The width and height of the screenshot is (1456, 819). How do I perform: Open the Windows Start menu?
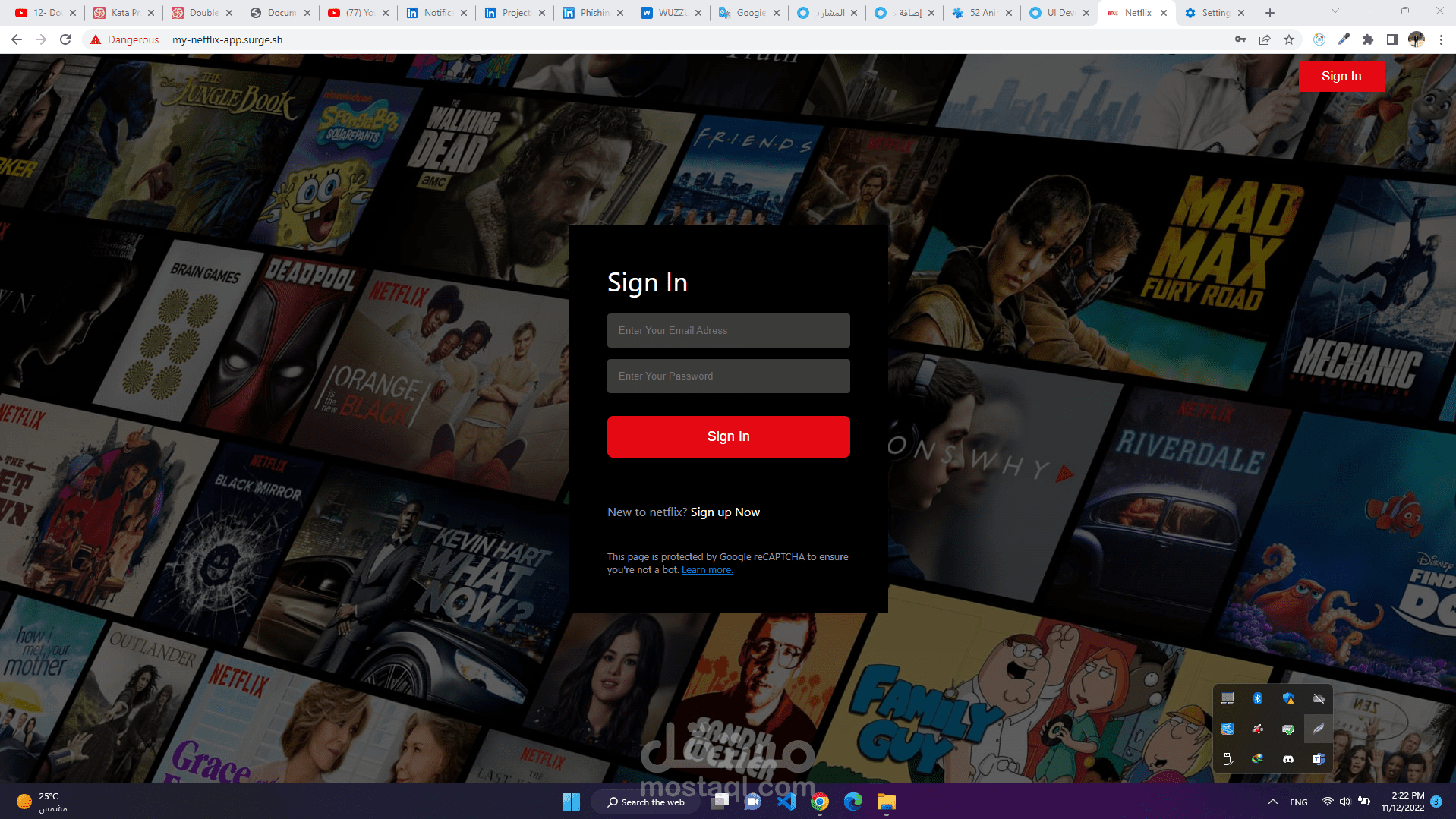tap(571, 802)
